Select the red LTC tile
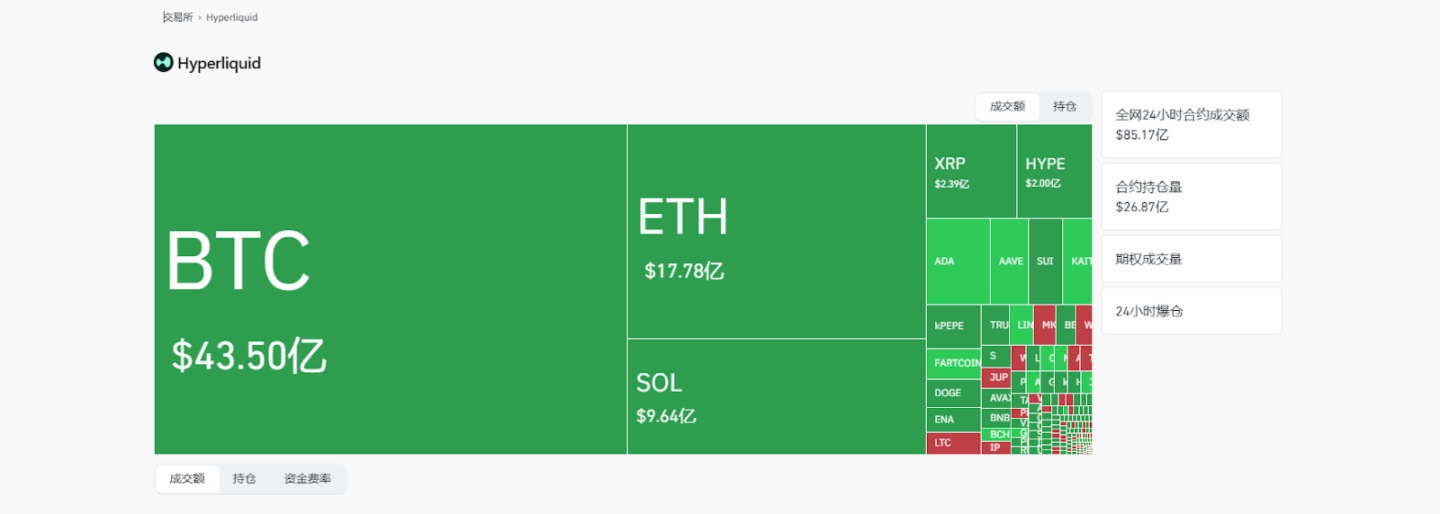The width and height of the screenshot is (1440, 514). click(x=953, y=443)
